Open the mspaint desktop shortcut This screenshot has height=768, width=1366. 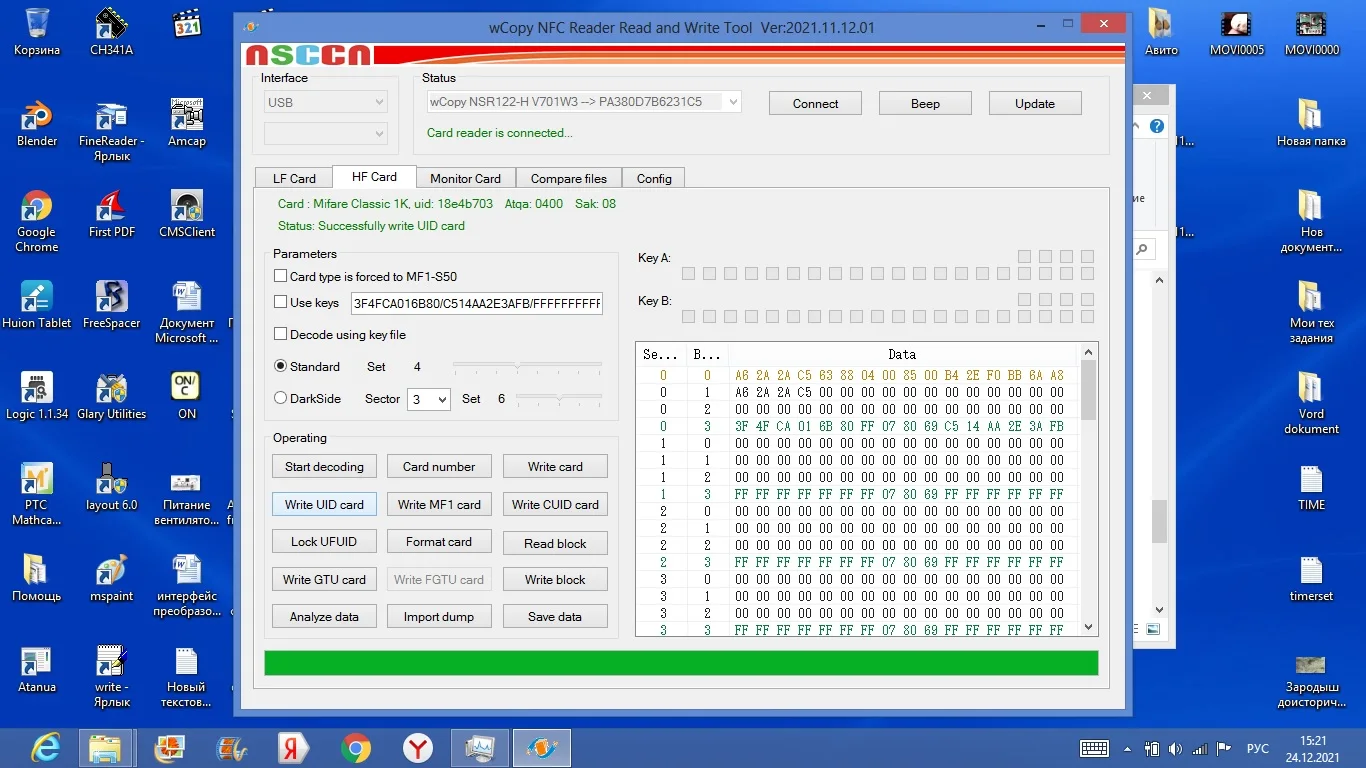point(111,578)
